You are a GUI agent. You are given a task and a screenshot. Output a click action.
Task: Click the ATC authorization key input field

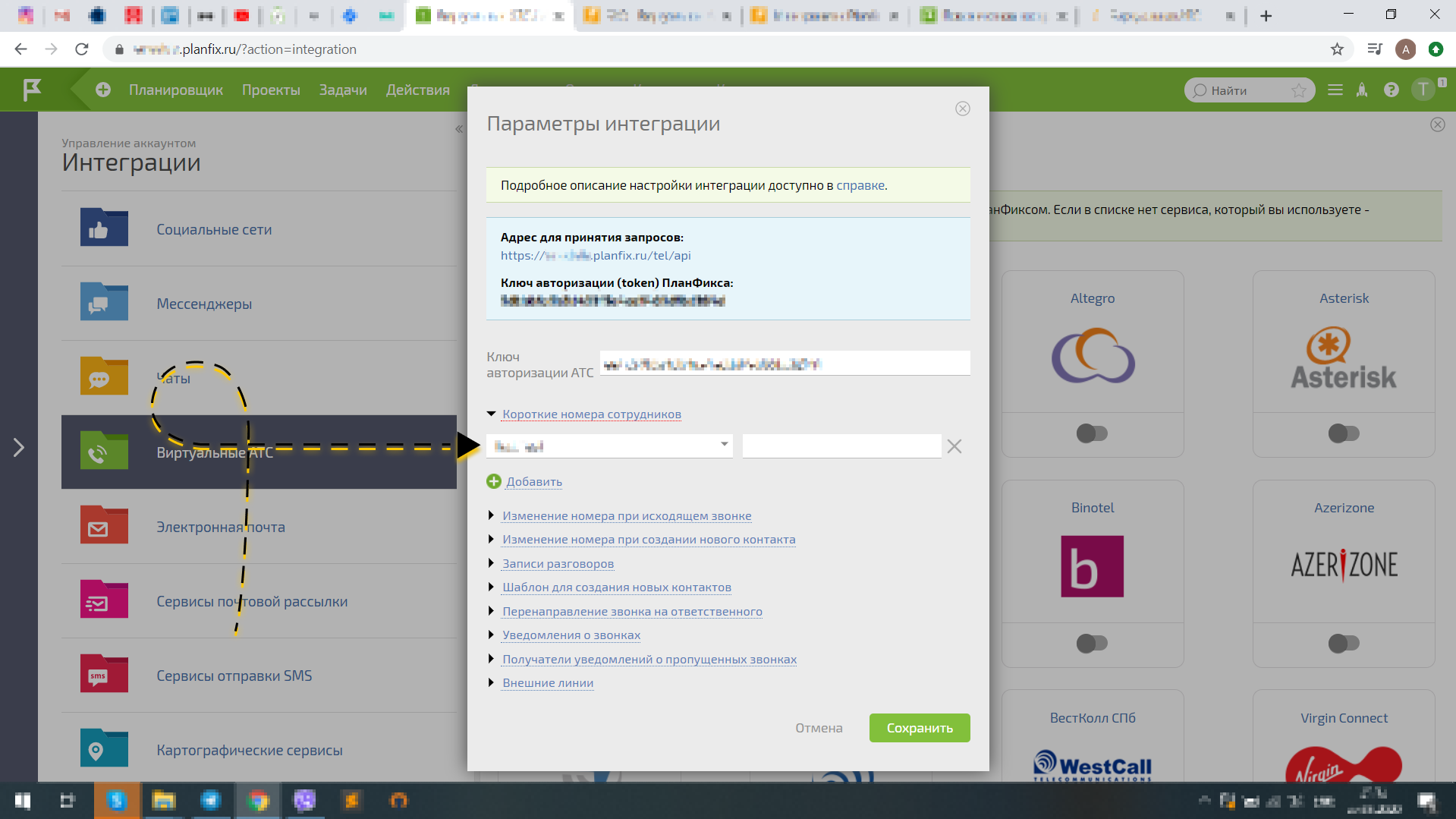(785, 364)
